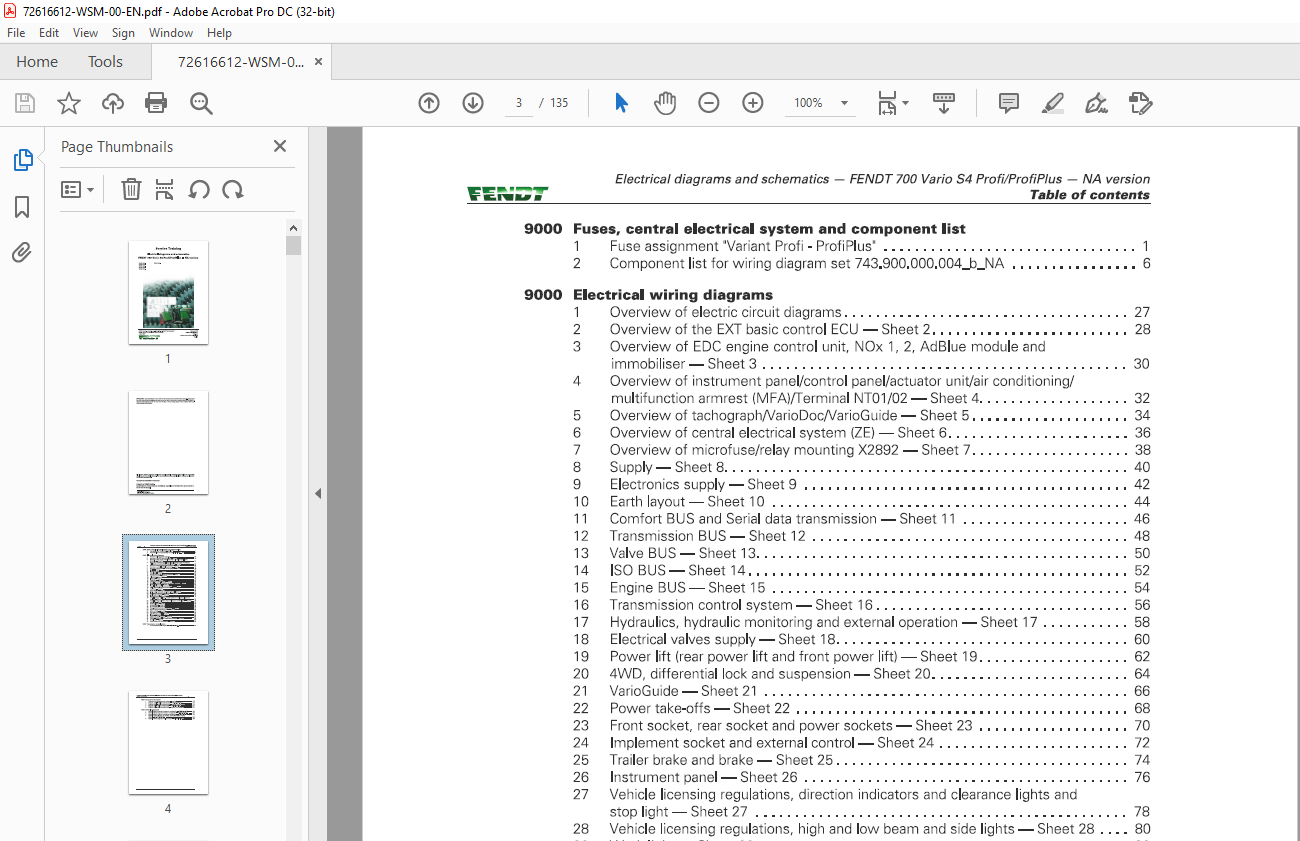Select the page 3 thumbnail

(168, 592)
